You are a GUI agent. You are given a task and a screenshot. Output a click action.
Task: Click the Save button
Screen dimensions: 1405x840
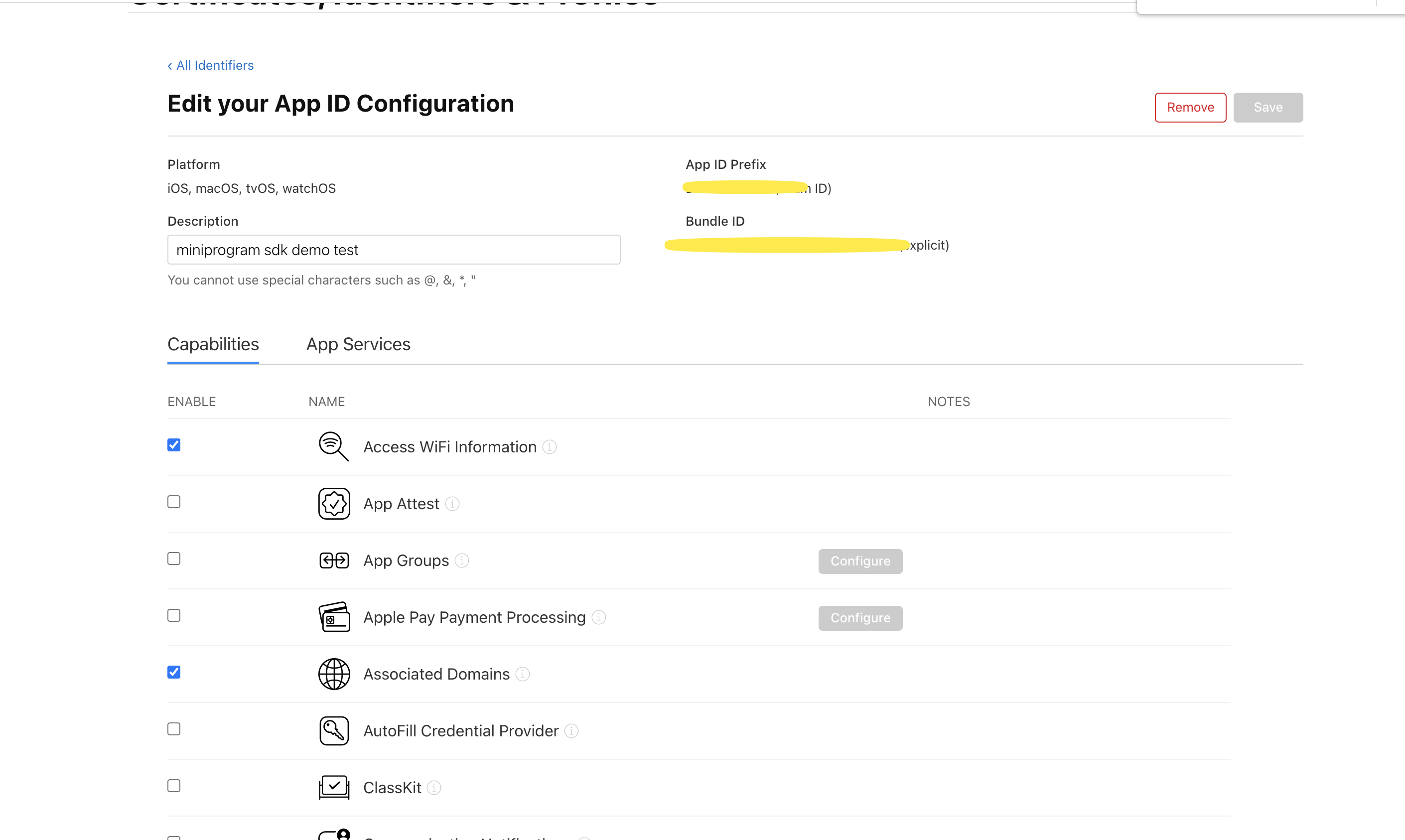click(1268, 108)
